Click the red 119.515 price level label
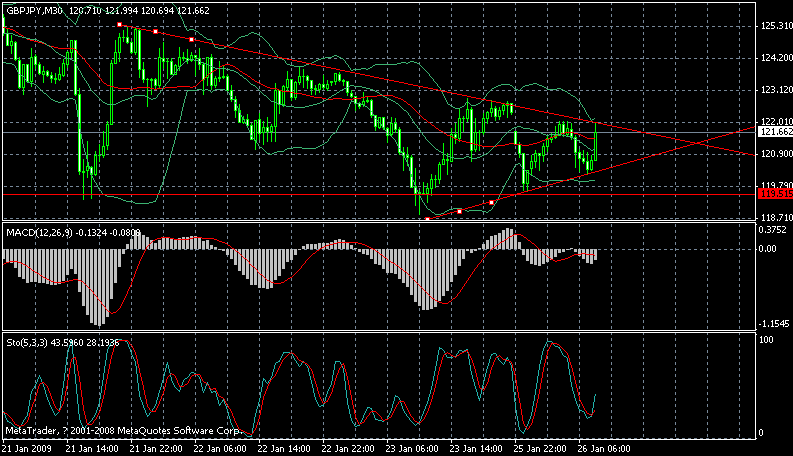 [x=775, y=194]
